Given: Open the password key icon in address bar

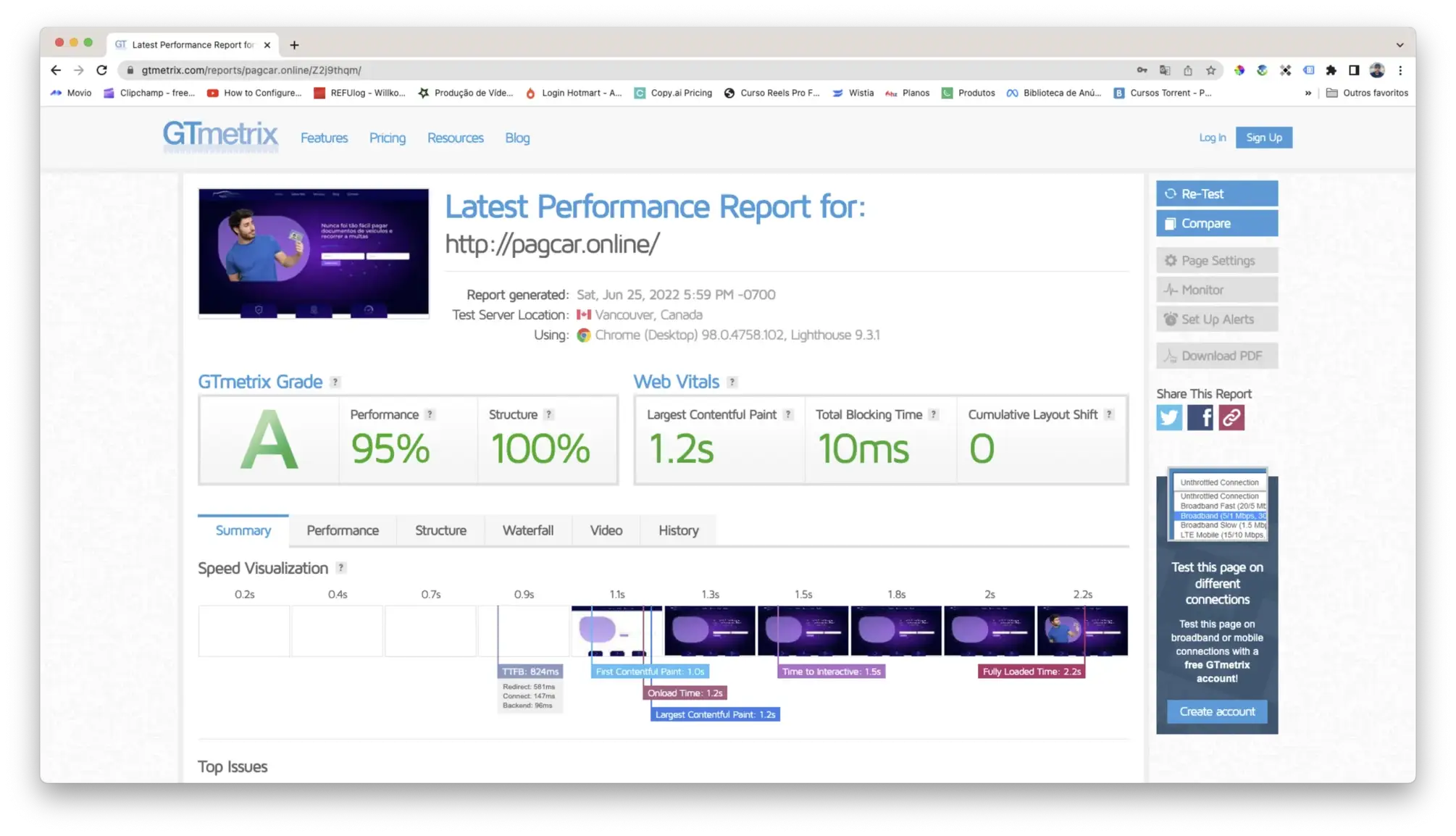Looking at the screenshot, I should (1142, 70).
